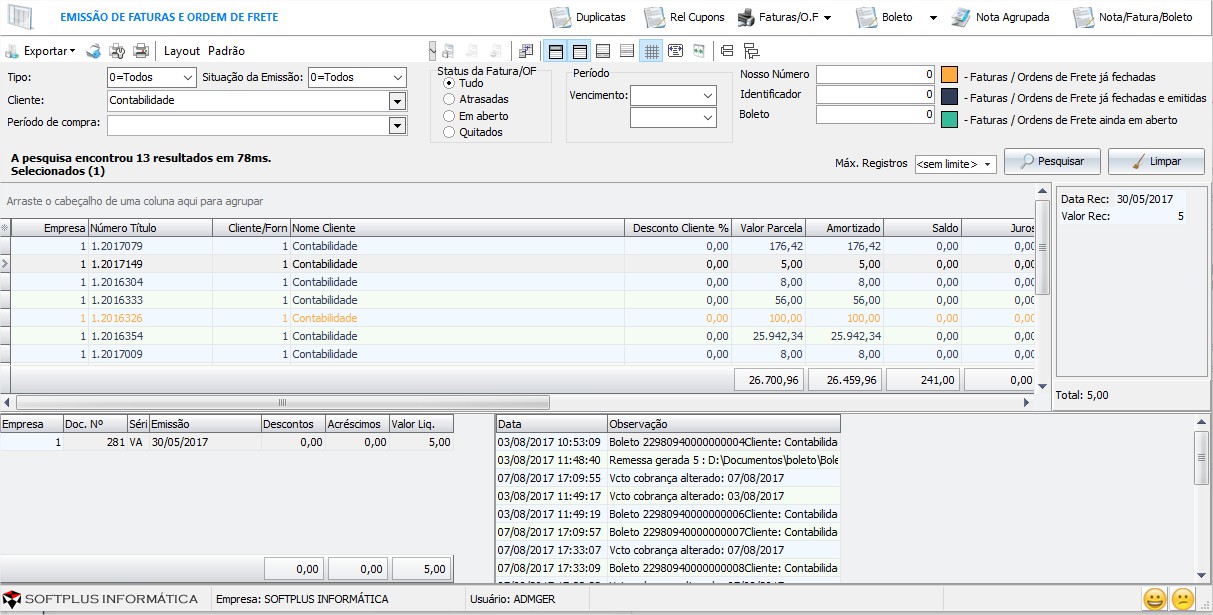This screenshot has width=1213, height=615.
Task: Expand the arrow next to Boleto
Action: [x=933, y=17]
